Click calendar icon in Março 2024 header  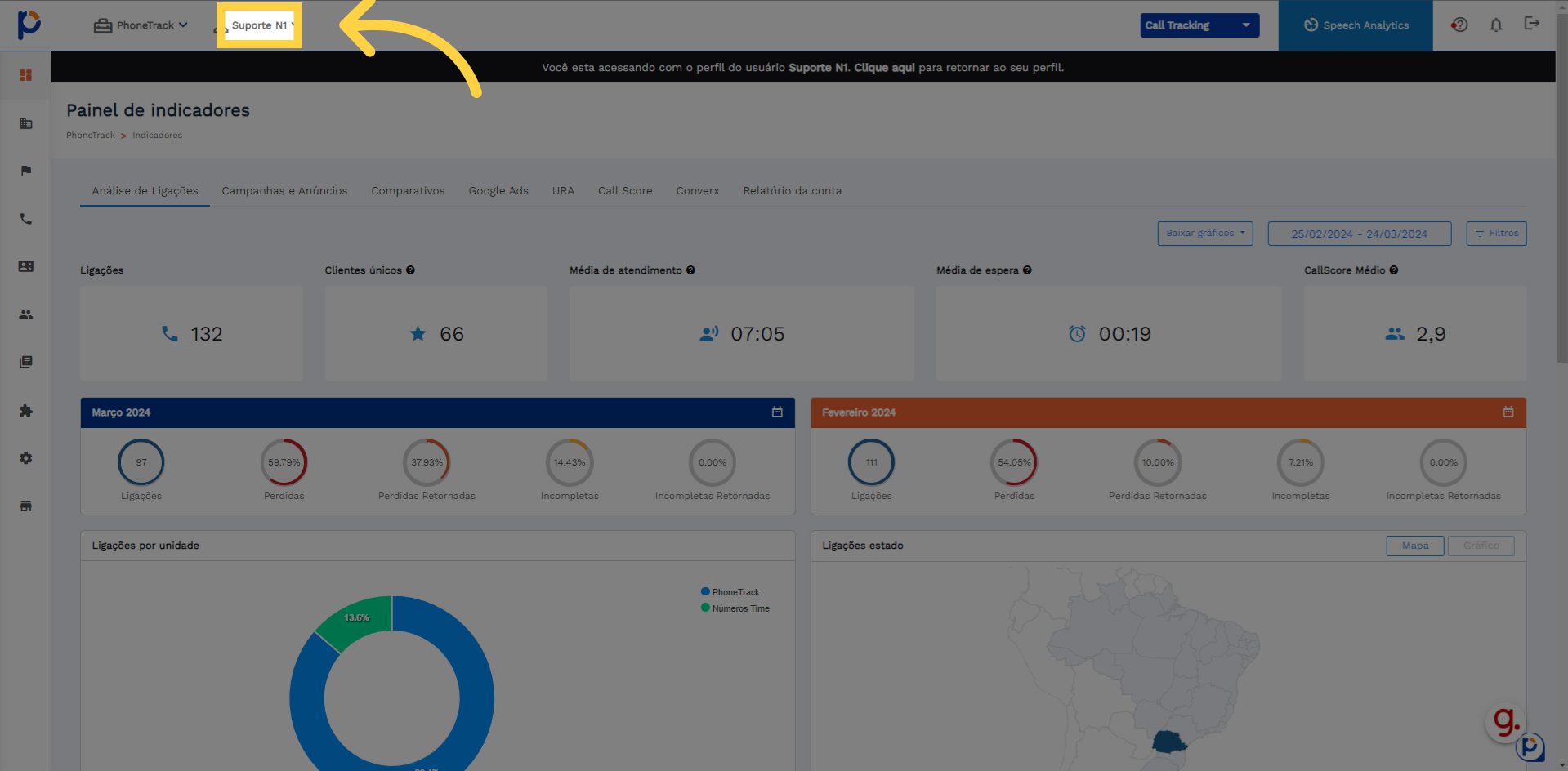click(777, 412)
